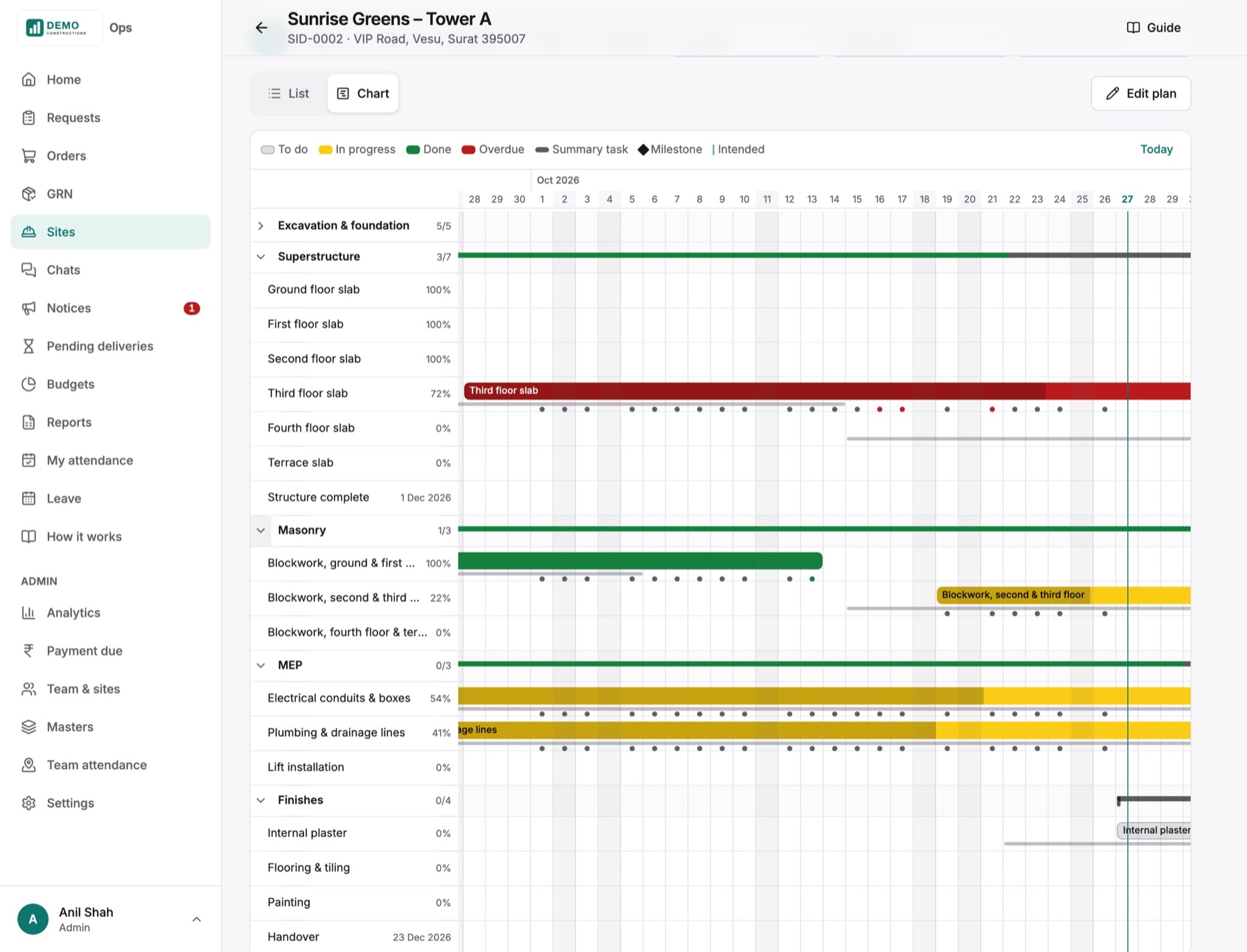The height and width of the screenshot is (952, 1247).
Task: Collapse the MEP group
Action: 260,665
